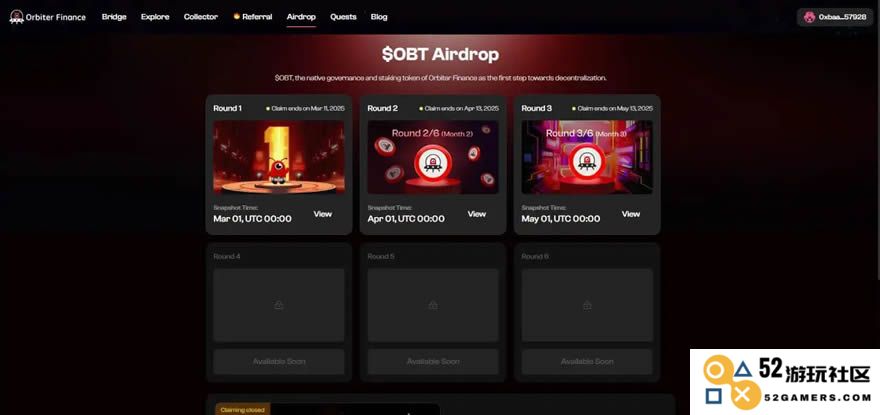Click the Round 4 Available Soon button

[279, 362]
